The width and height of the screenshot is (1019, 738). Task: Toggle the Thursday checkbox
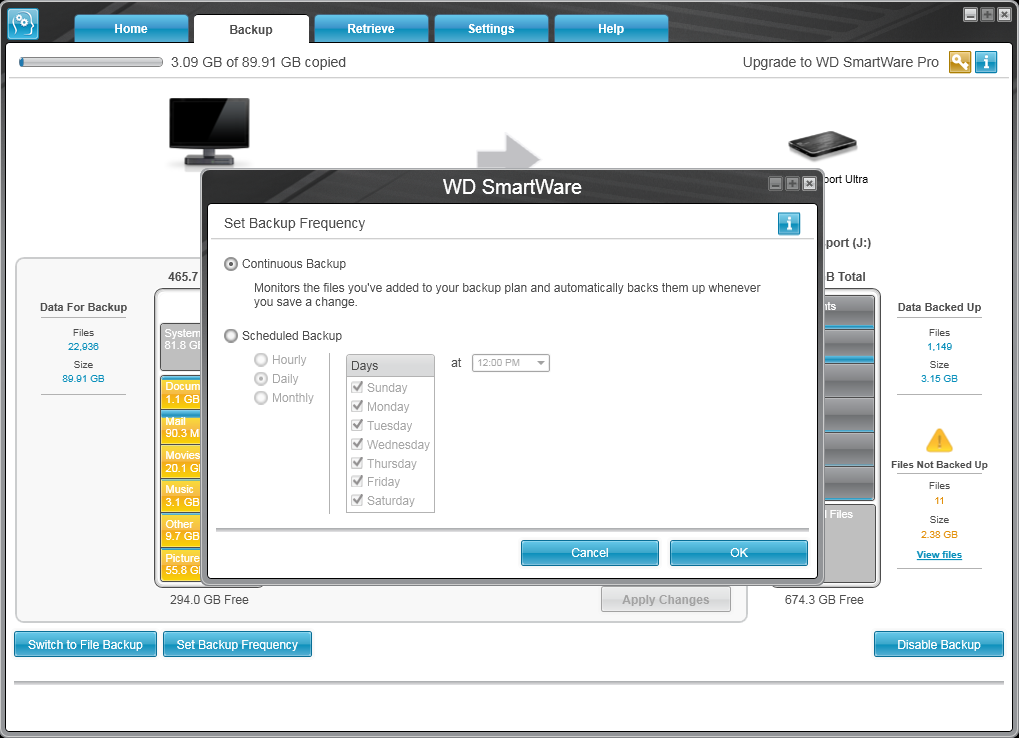click(x=357, y=463)
